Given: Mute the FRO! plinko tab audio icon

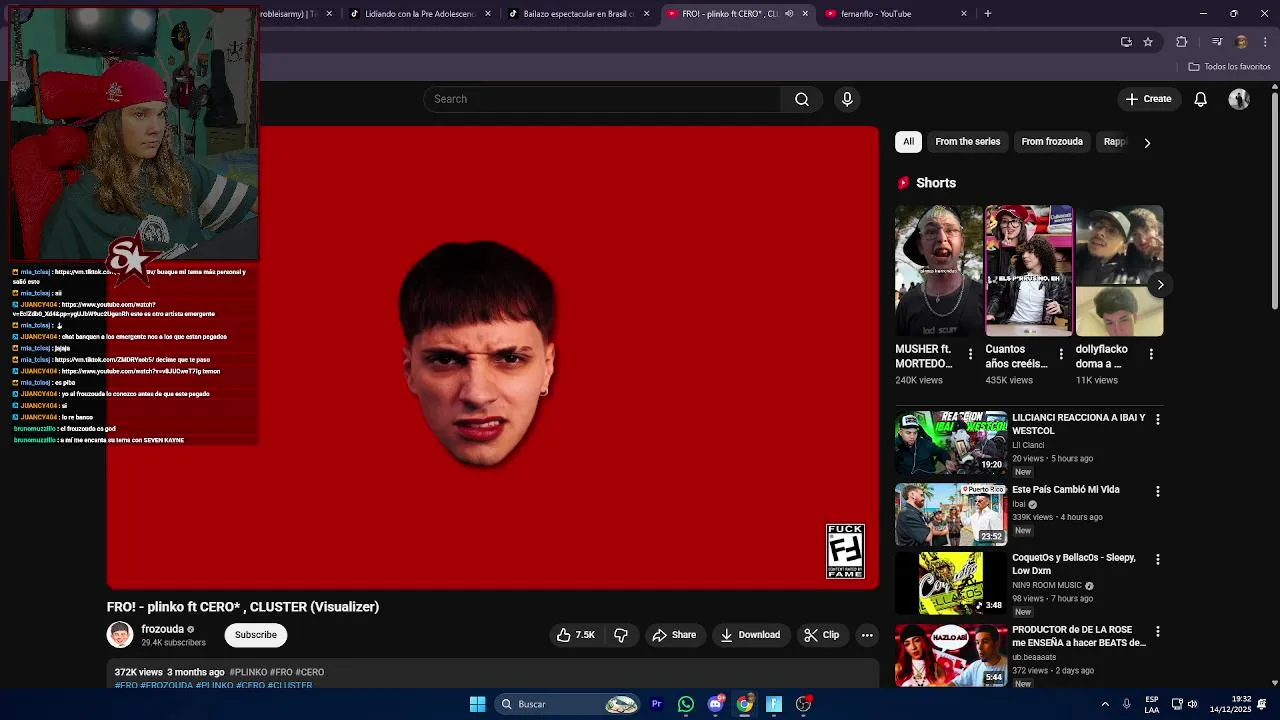Looking at the screenshot, I should point(789,14).
